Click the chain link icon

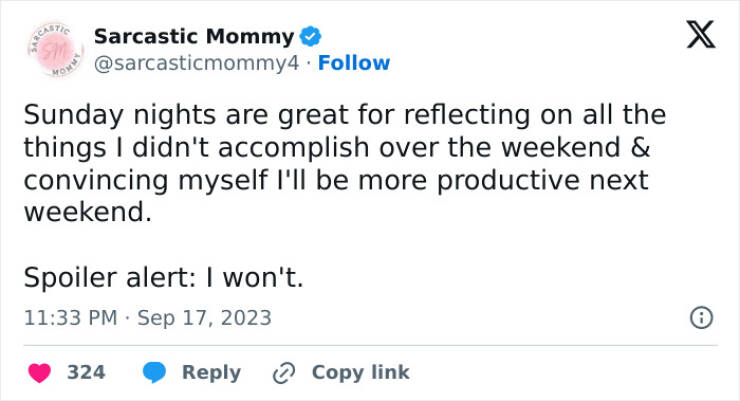(283, 372)
